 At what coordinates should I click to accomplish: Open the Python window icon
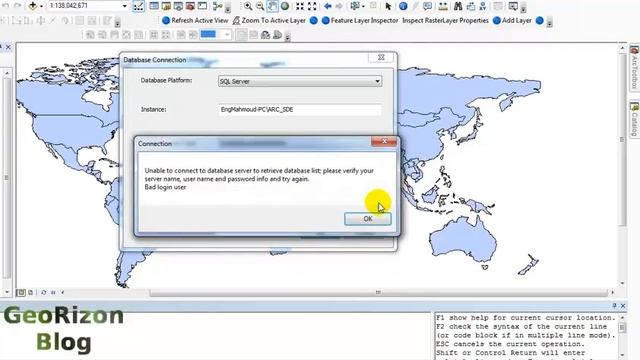click(202, 6)
